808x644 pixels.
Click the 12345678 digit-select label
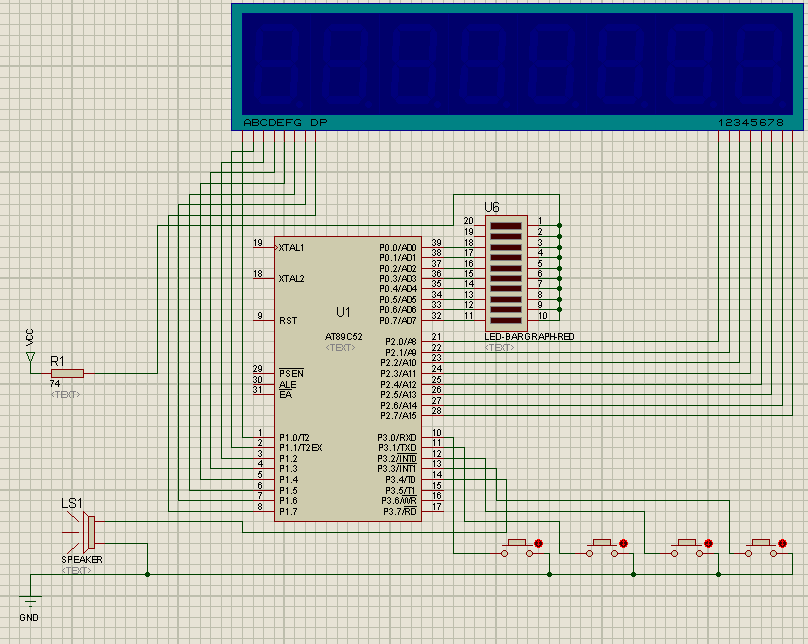751,122
